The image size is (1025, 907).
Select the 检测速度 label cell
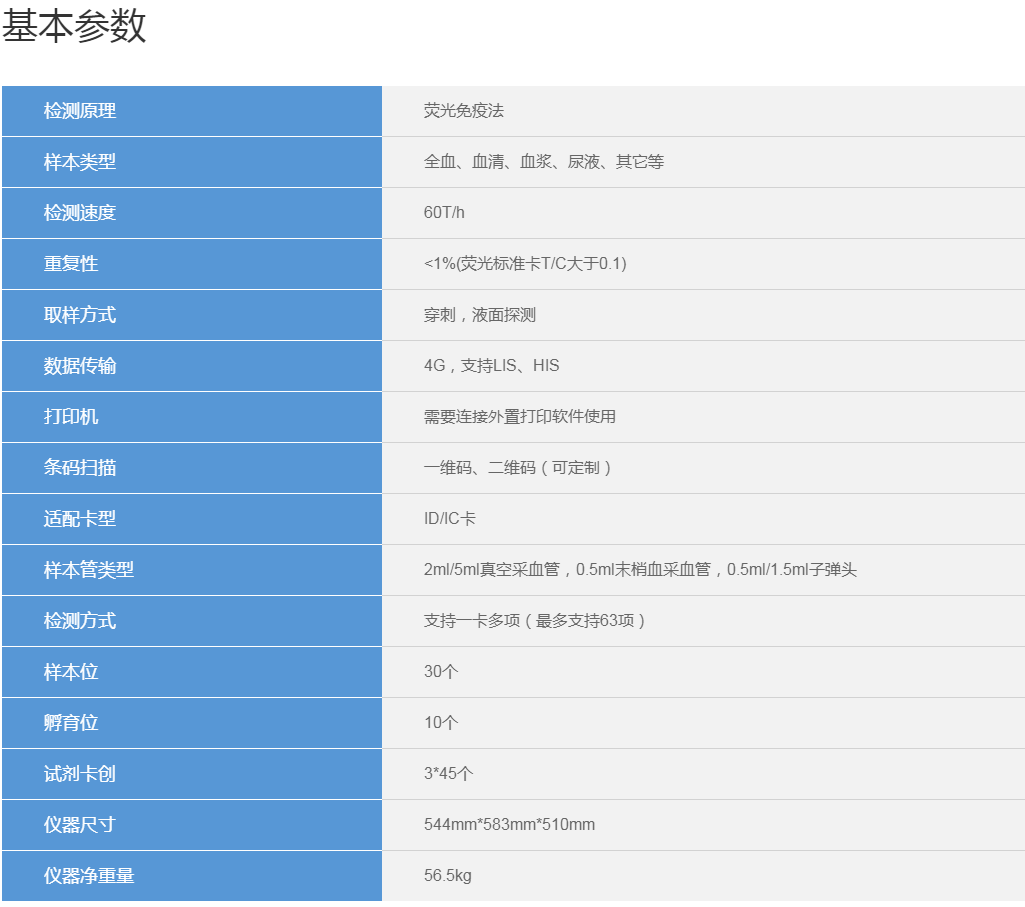pos(192,213)
